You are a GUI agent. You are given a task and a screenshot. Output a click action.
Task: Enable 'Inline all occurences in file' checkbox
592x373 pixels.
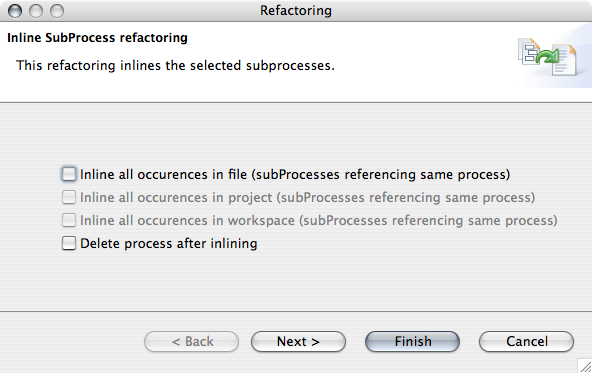(69, 174)
